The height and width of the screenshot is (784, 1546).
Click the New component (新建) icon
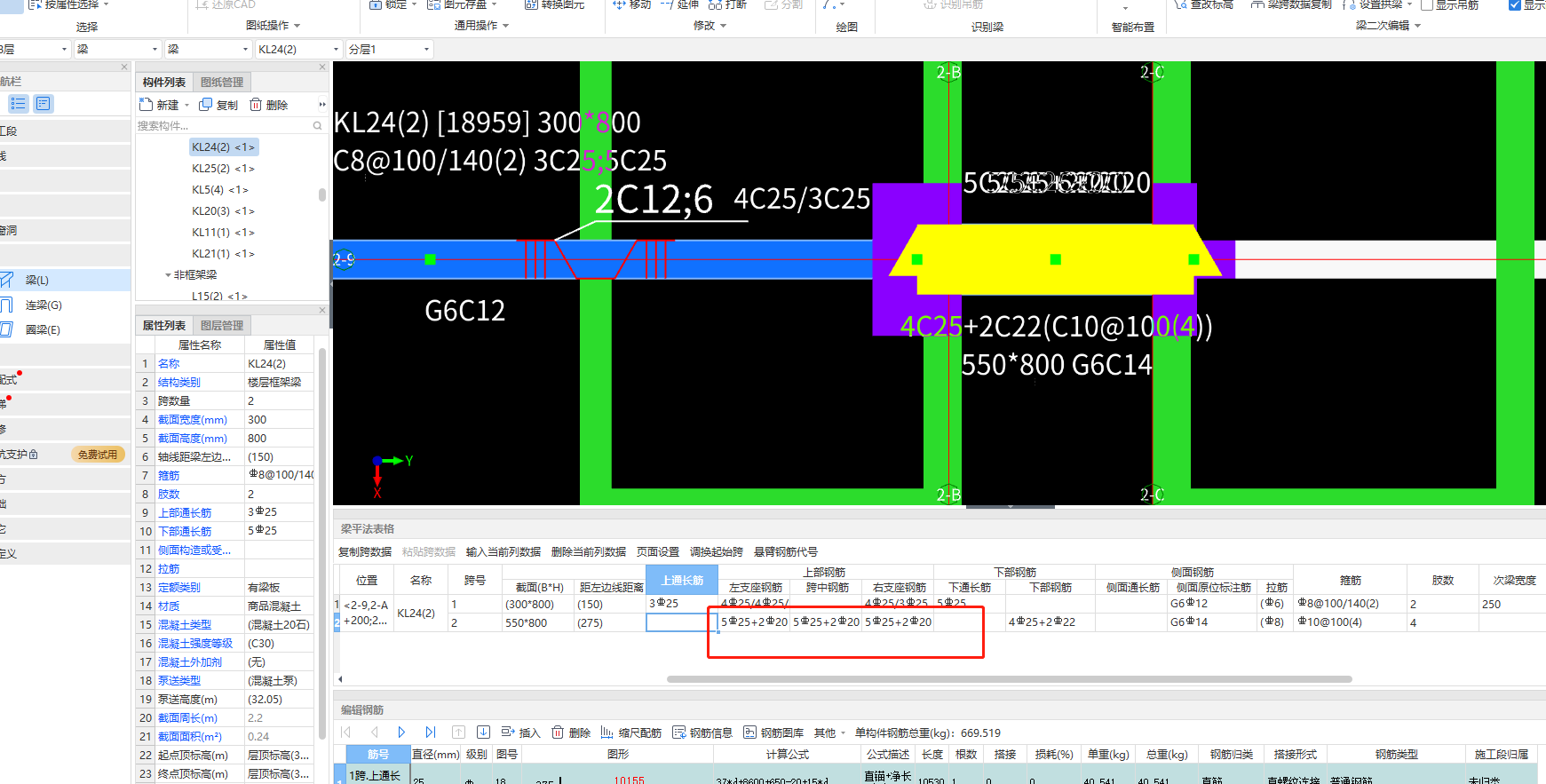point(147,105)
